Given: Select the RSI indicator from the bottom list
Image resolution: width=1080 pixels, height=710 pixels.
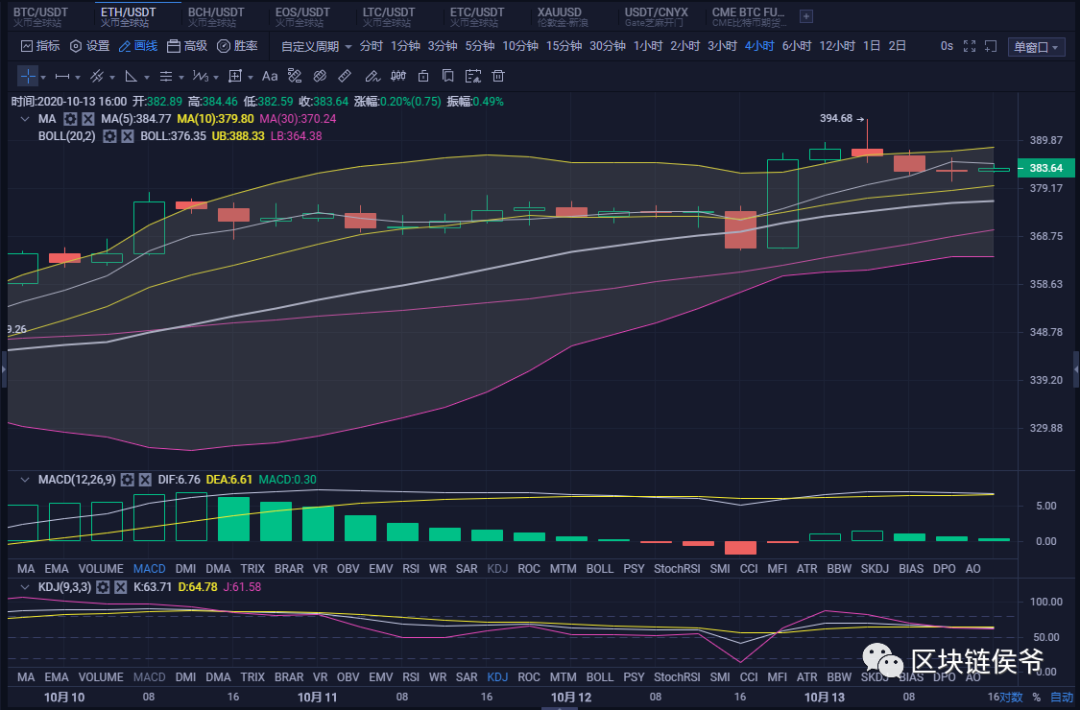Looking at the screenshot, I should tap(411, 568).
